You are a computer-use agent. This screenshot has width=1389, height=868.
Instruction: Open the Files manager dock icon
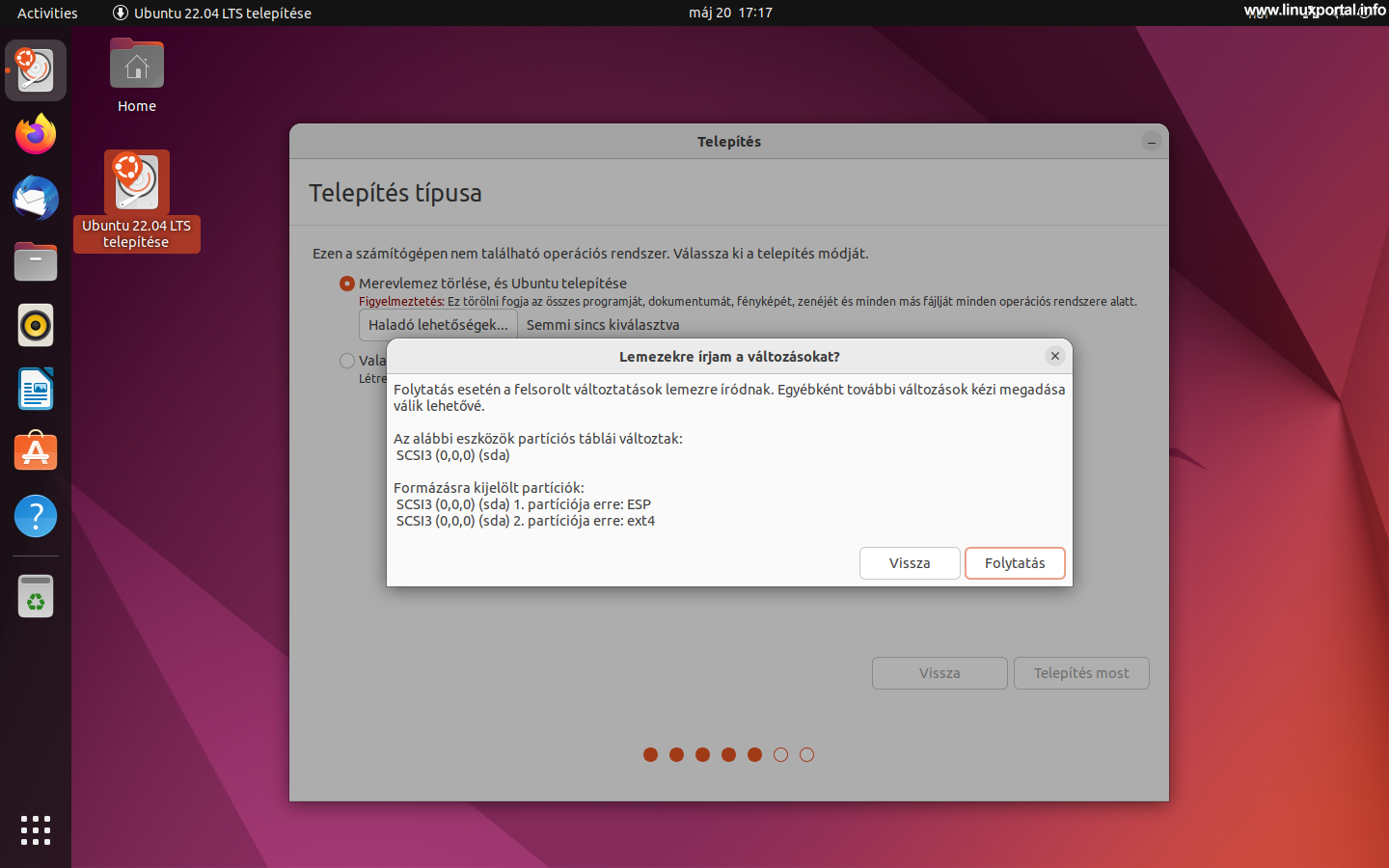pos(36,261)
